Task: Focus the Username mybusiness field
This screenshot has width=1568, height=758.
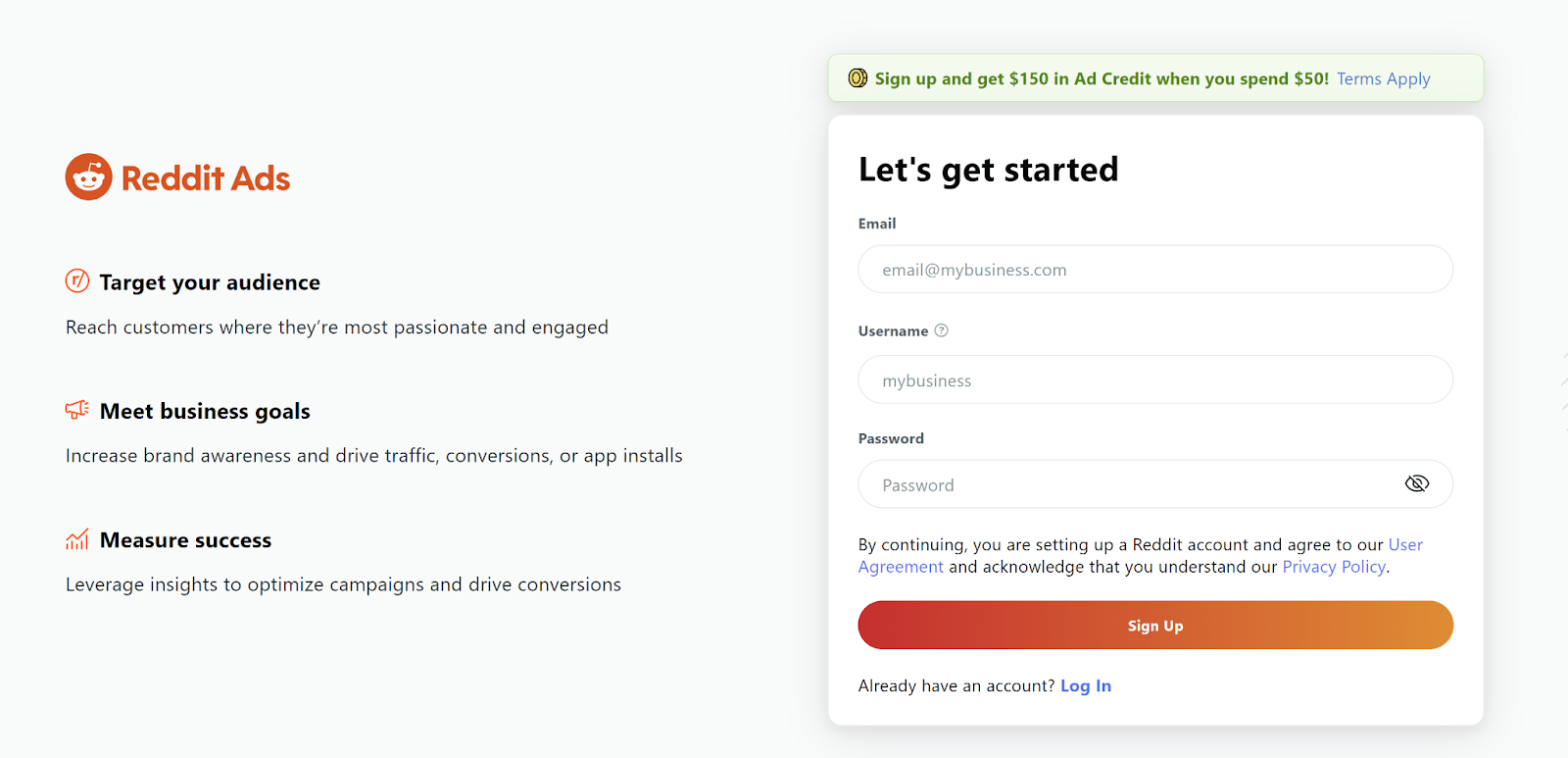Action: 1155,379
